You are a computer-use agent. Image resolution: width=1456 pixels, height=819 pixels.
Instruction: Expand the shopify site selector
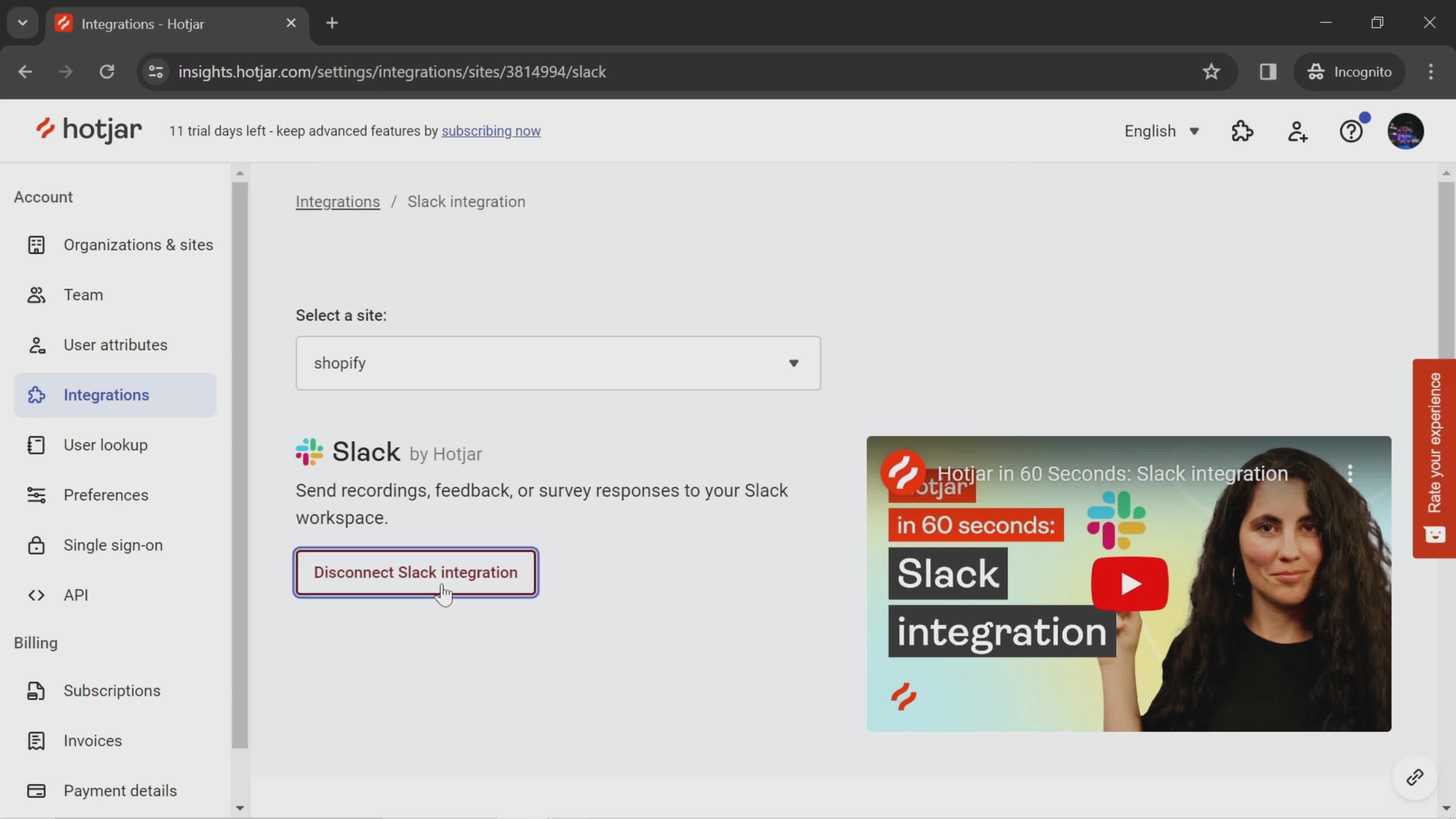(x=558, y=364)
